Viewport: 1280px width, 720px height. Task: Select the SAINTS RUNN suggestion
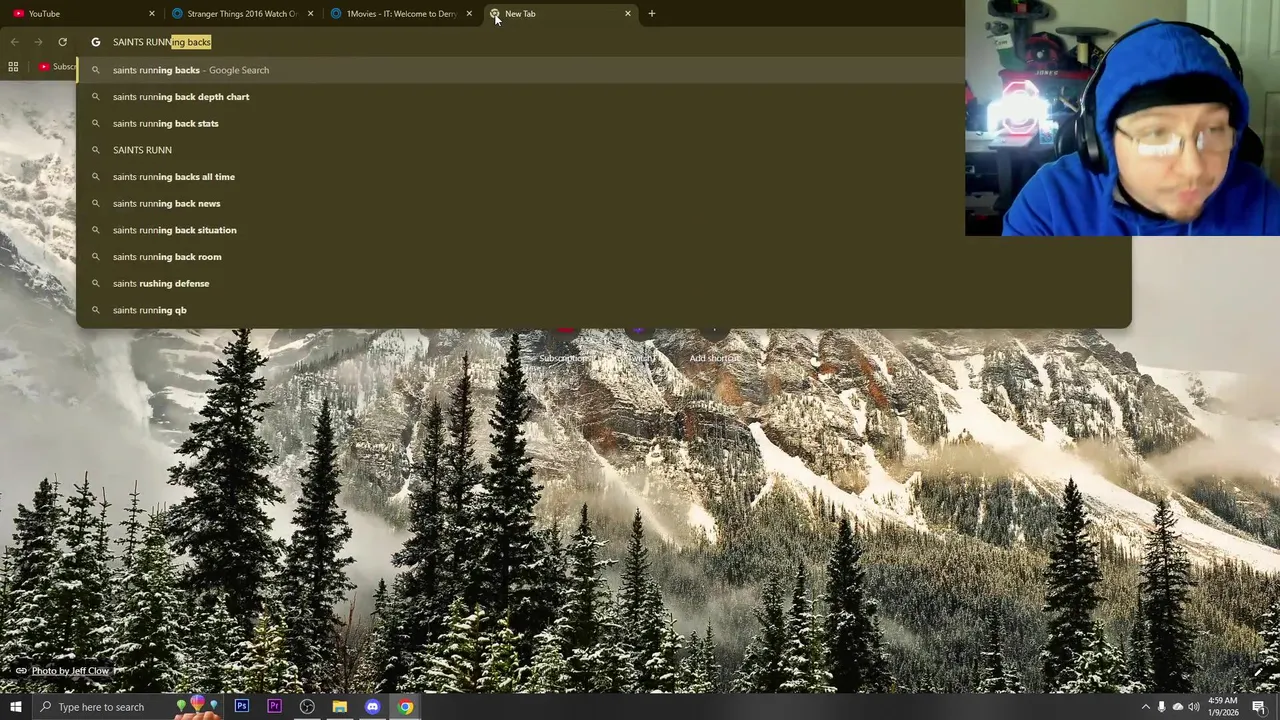pyautogui.click(x=603, y=150)
